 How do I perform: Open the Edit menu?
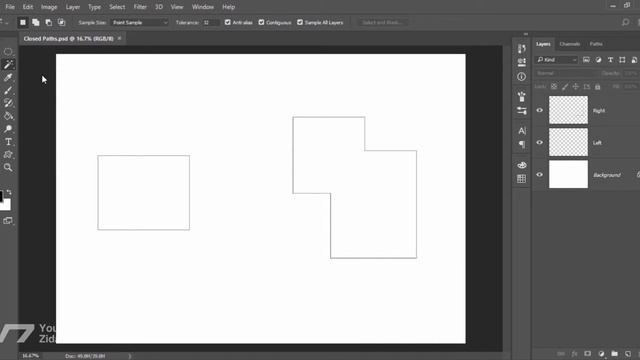(28, 7)
